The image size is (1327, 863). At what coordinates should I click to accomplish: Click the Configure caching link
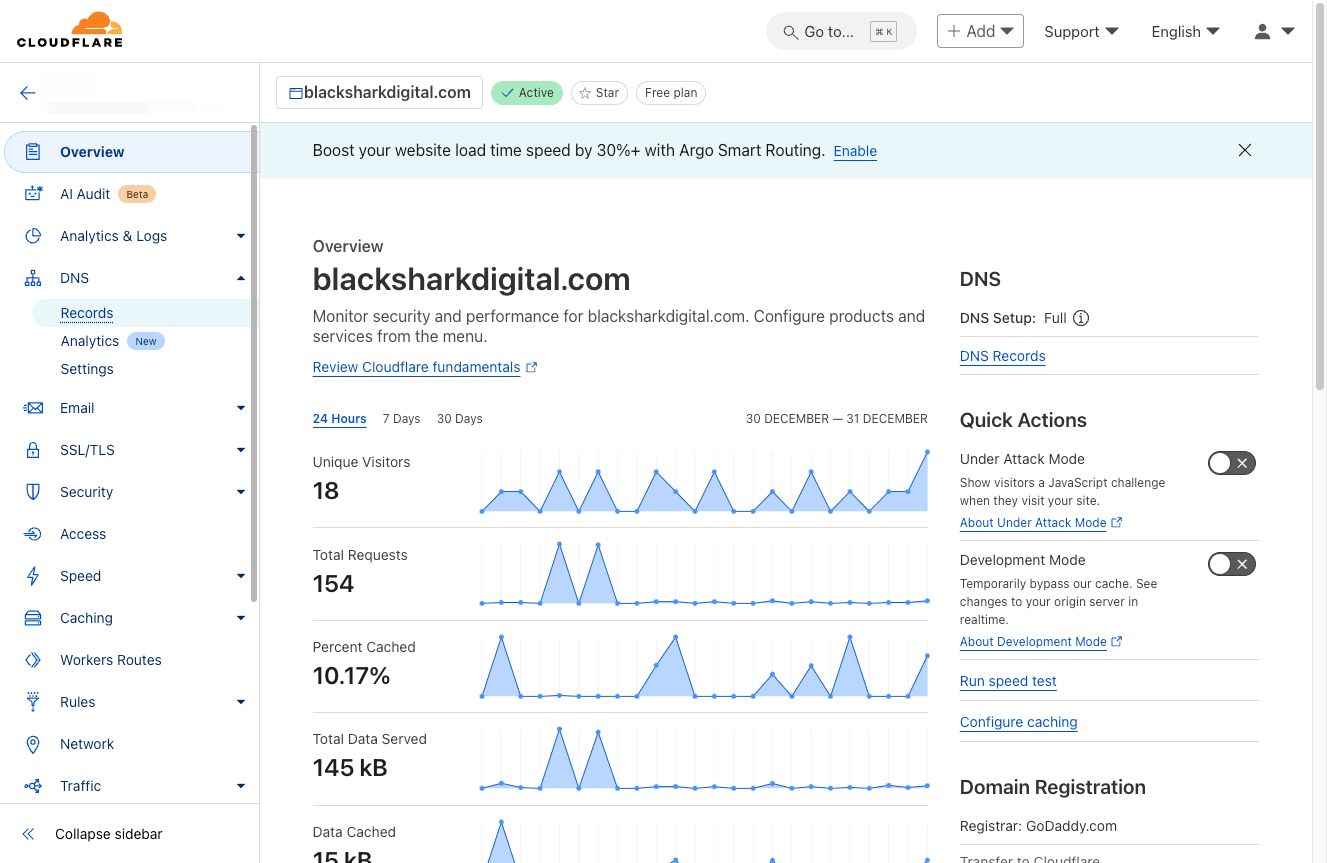click(1019, 722)
